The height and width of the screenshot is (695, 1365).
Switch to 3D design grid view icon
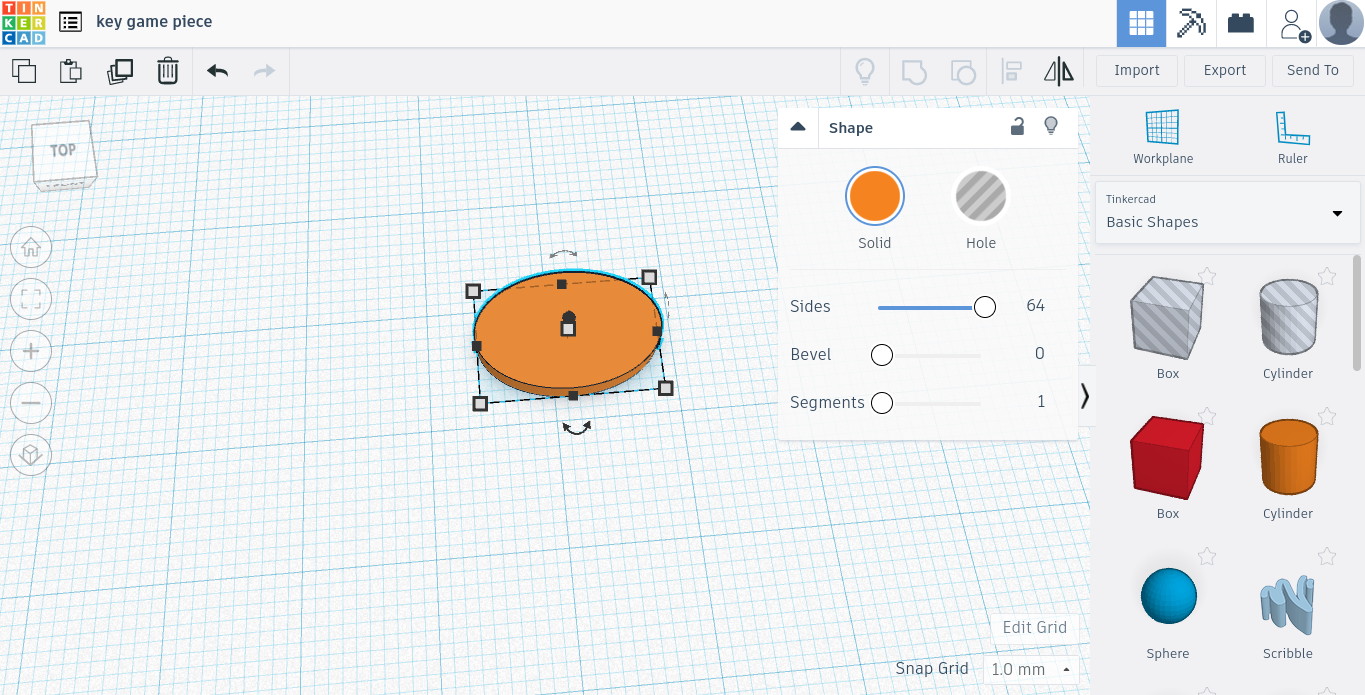(1141, 23)
